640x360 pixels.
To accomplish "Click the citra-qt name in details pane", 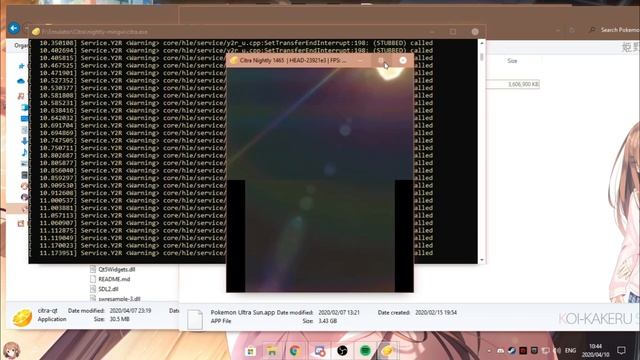I will click(48, 311).
